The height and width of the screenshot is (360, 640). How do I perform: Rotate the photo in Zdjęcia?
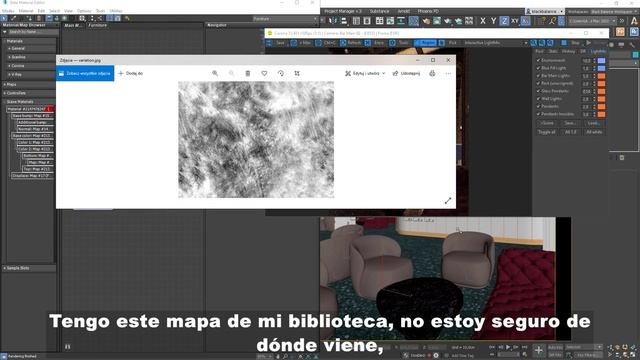(x=281, y=73)
